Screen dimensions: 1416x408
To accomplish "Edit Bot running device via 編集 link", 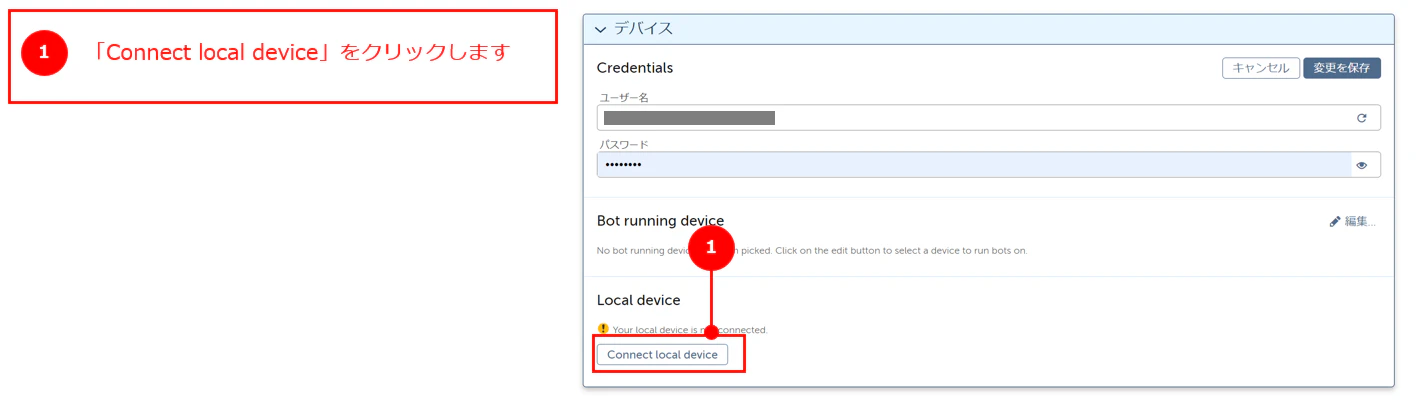I will click(x=1352, y=221).
